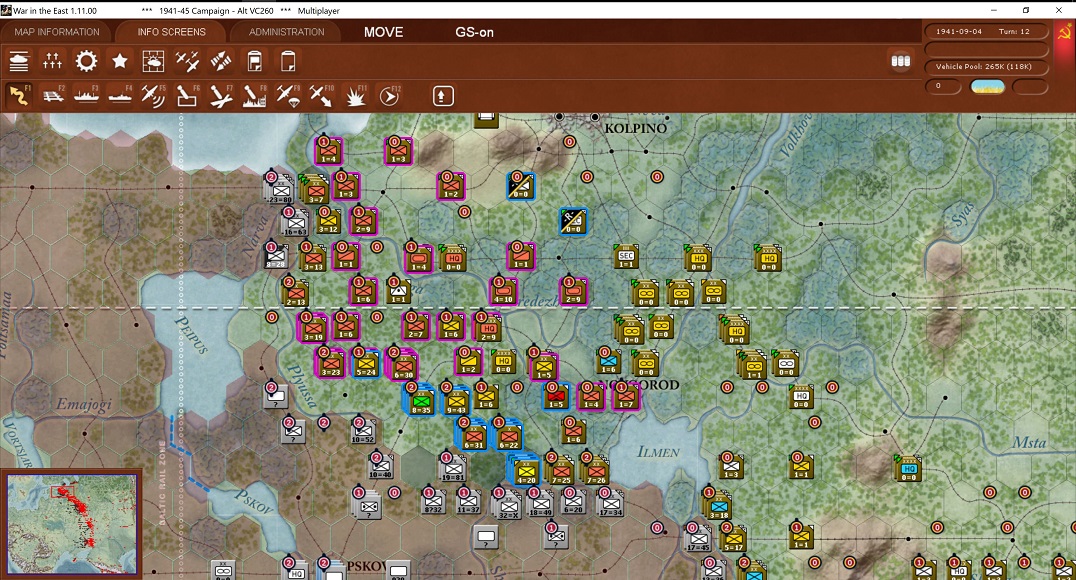Open the Order of Battle screen icon

[19, 62]
